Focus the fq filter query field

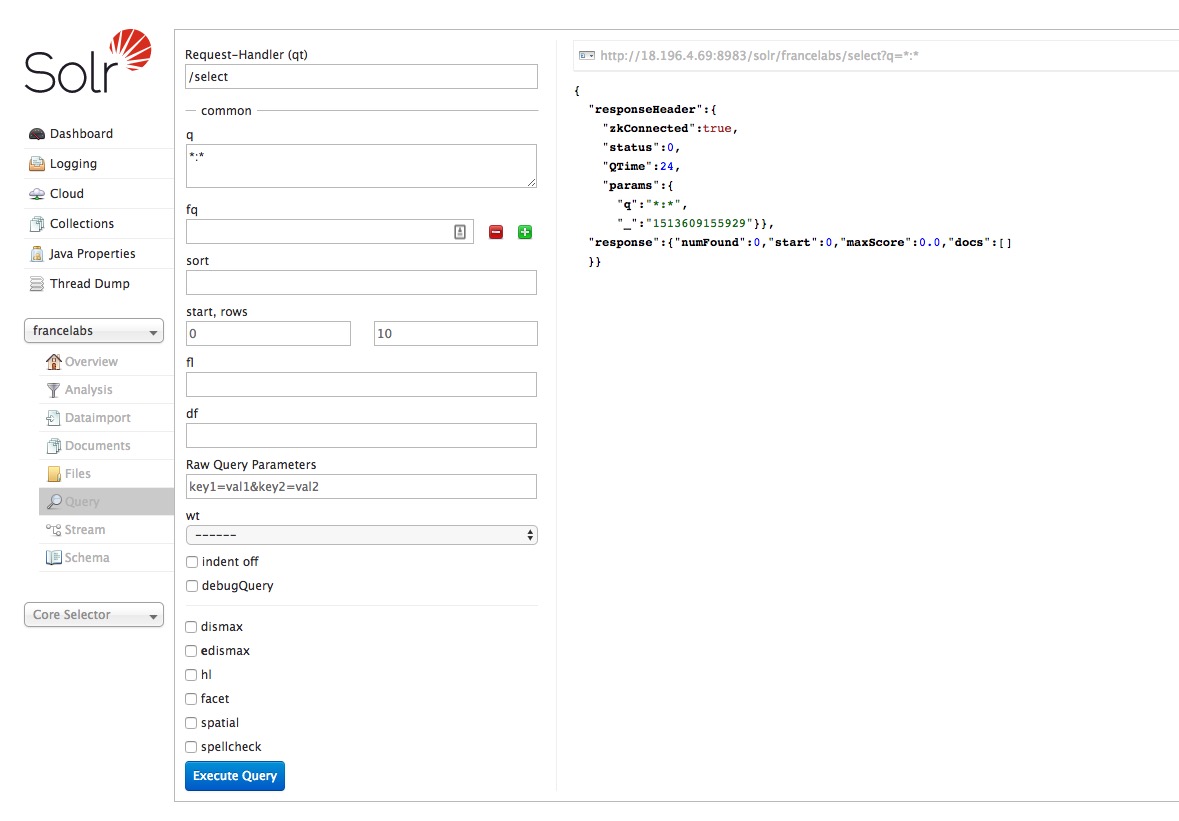point(330,232)
